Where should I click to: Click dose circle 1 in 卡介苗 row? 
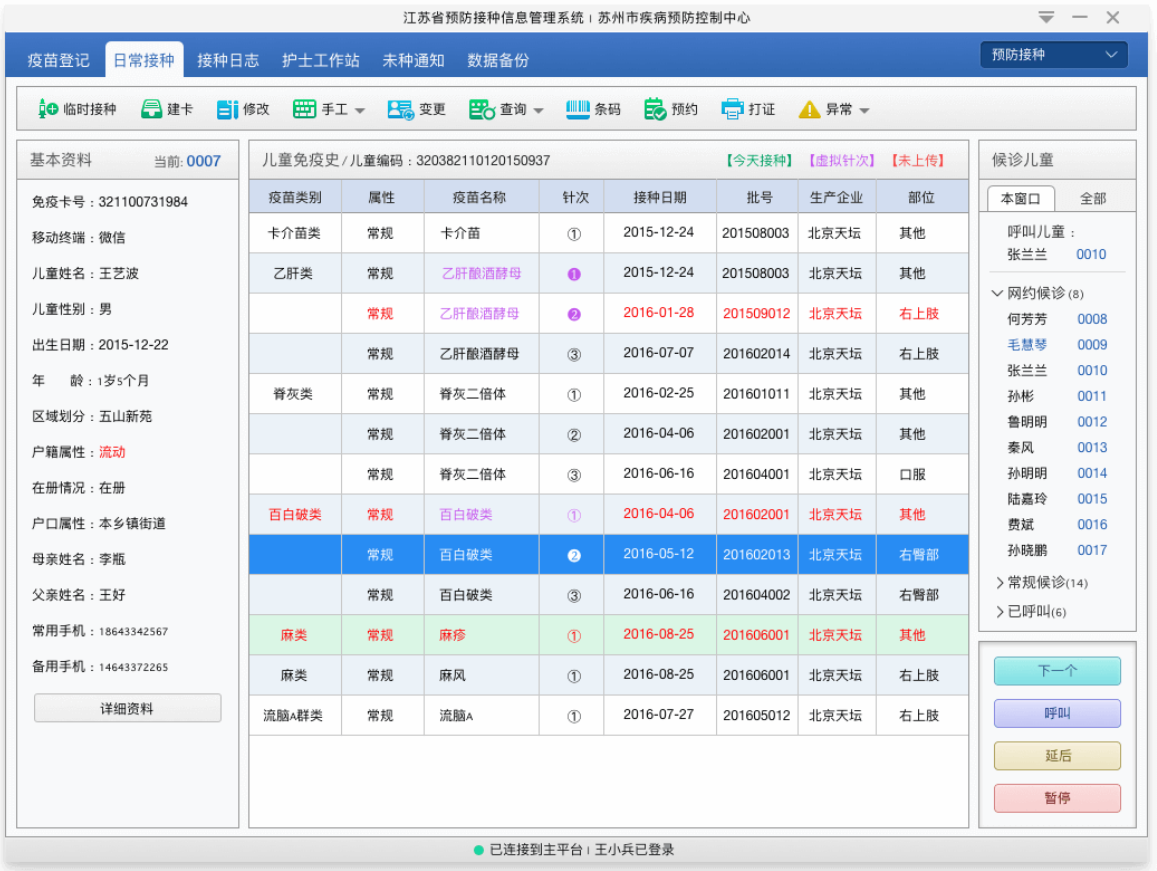(573, 234)
